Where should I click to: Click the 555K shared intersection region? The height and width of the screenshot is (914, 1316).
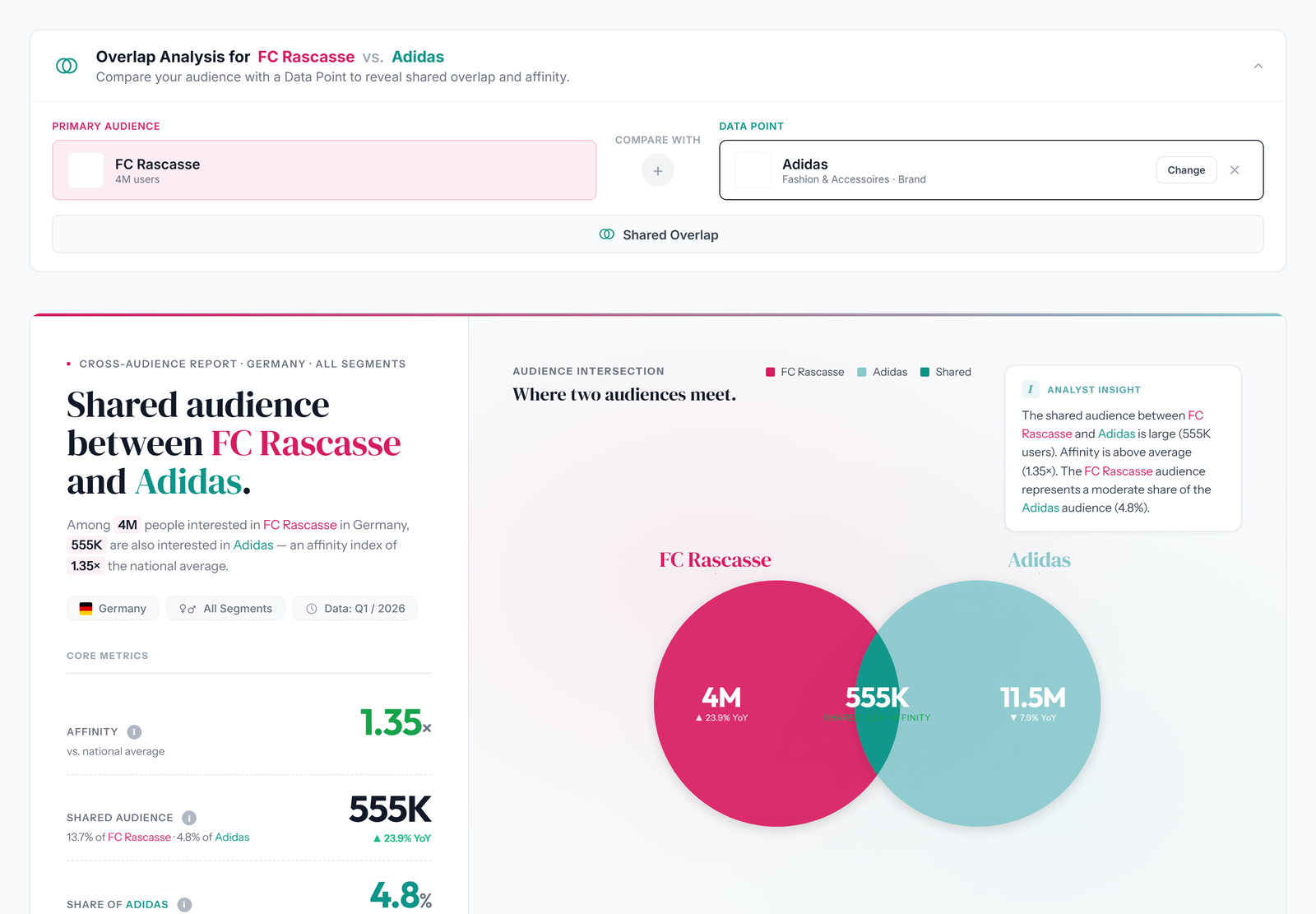point(877,703)
